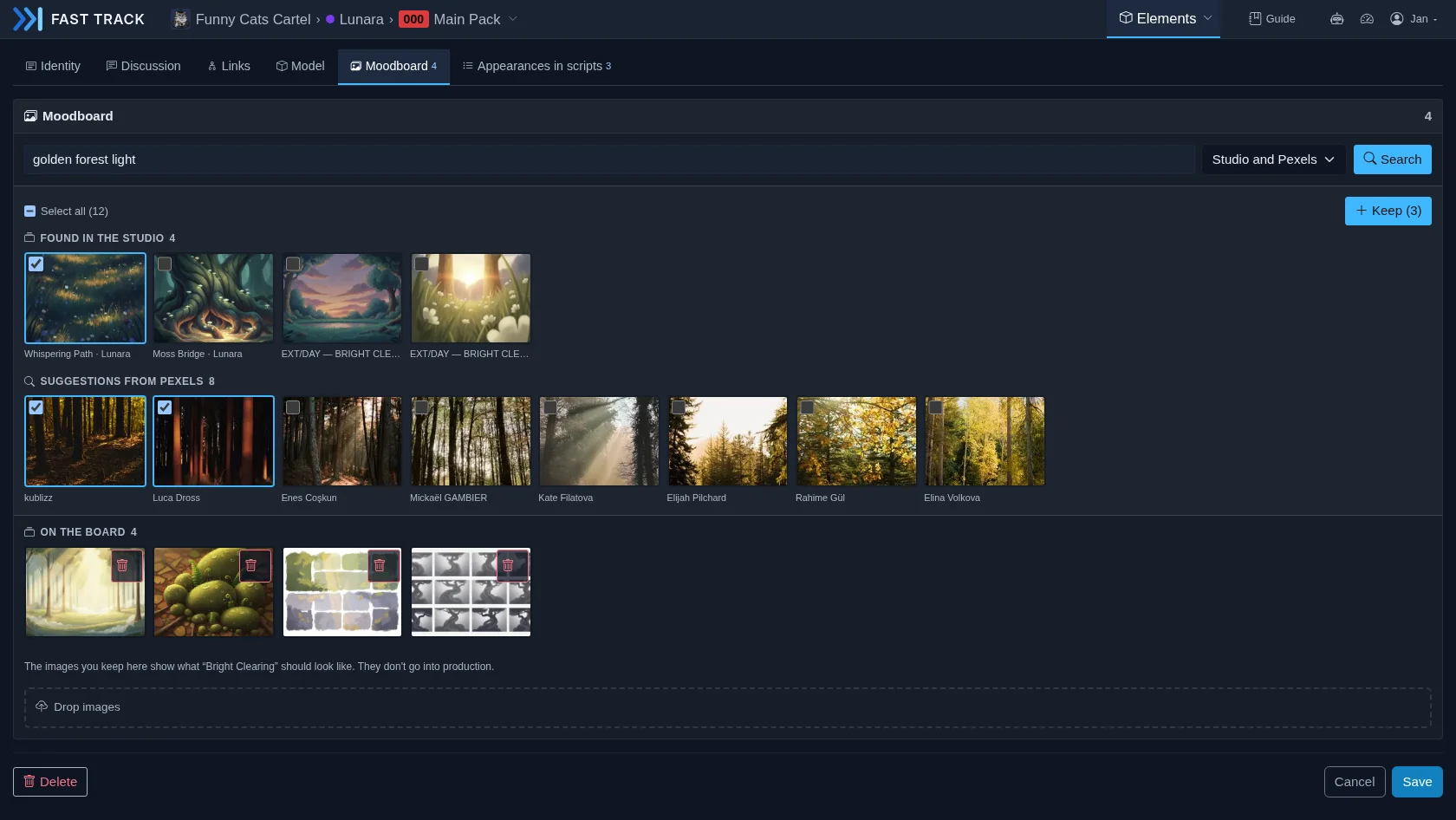The width and height of the screenshot is (1456, 820).
Task: Uncheck the Whispering Path image checkbox
Action: click(x=36, y=264)
